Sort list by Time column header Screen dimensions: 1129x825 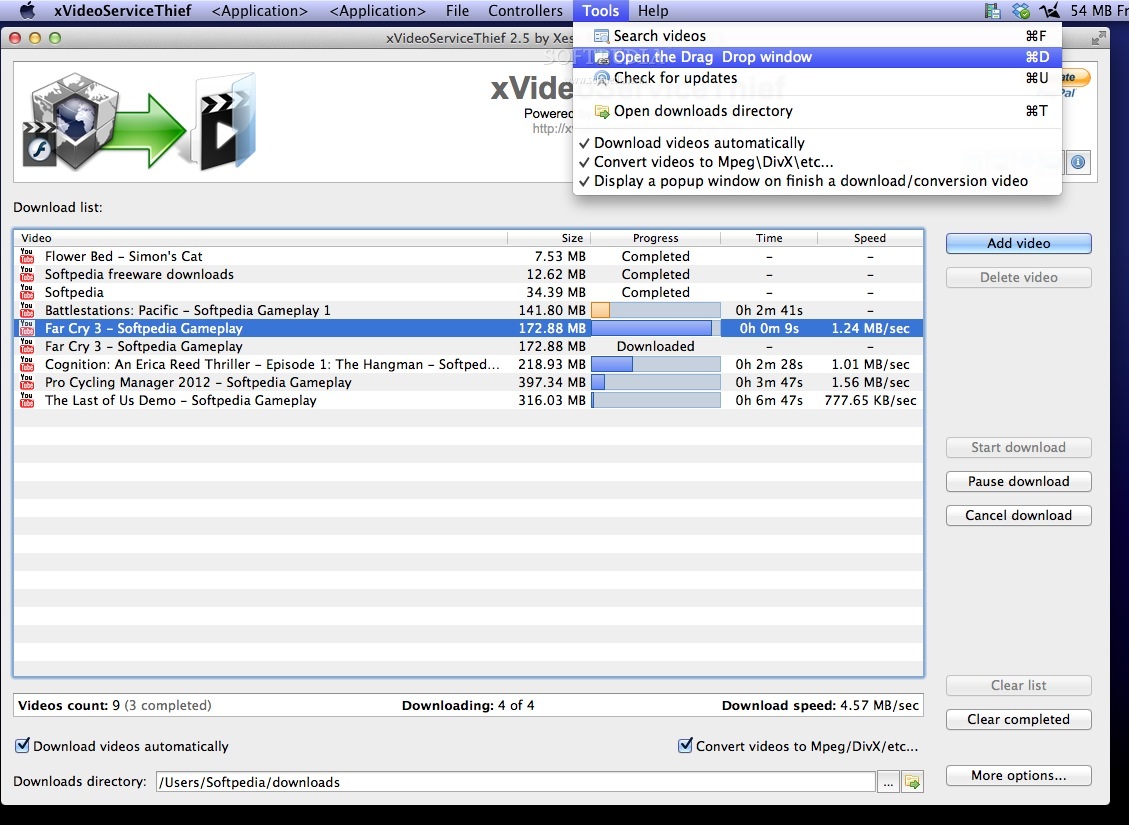coord(769,238)
